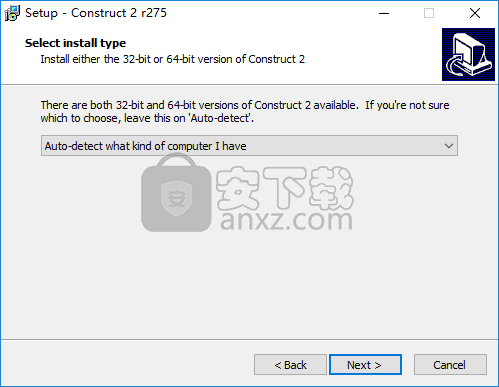Click the computer wizard image in header
The width and height of the screenshot is (499, 387).
[x=468, y=54]
